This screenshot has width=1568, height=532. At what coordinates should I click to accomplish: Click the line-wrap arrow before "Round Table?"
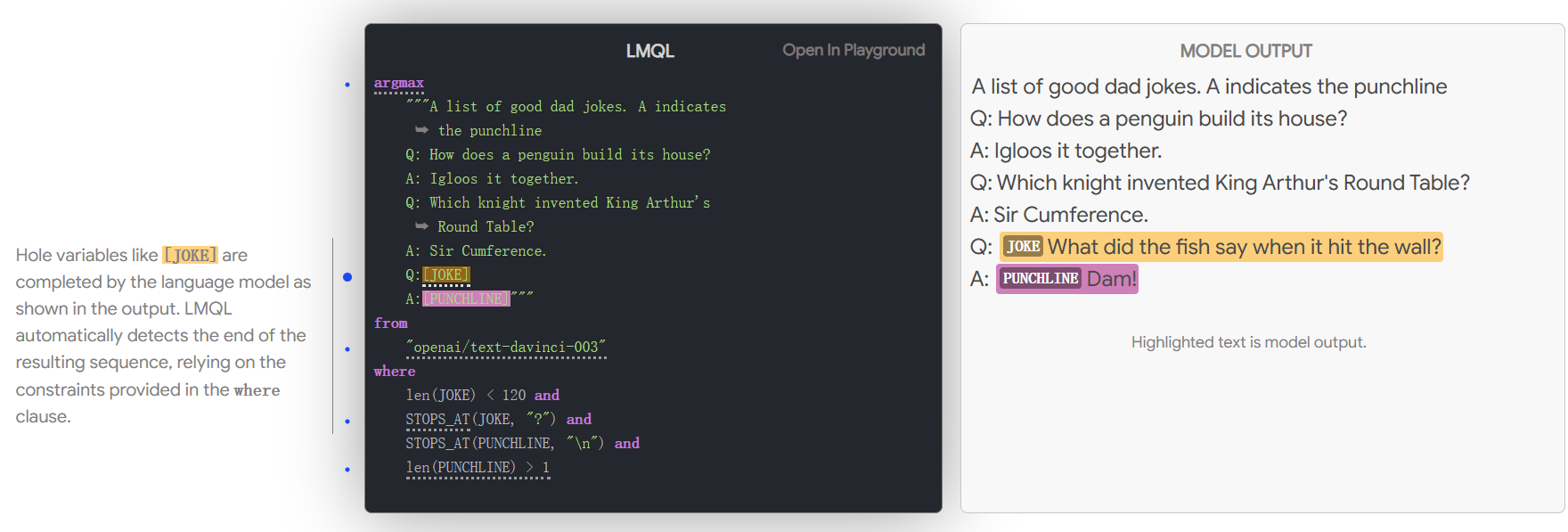click(421, 226)
